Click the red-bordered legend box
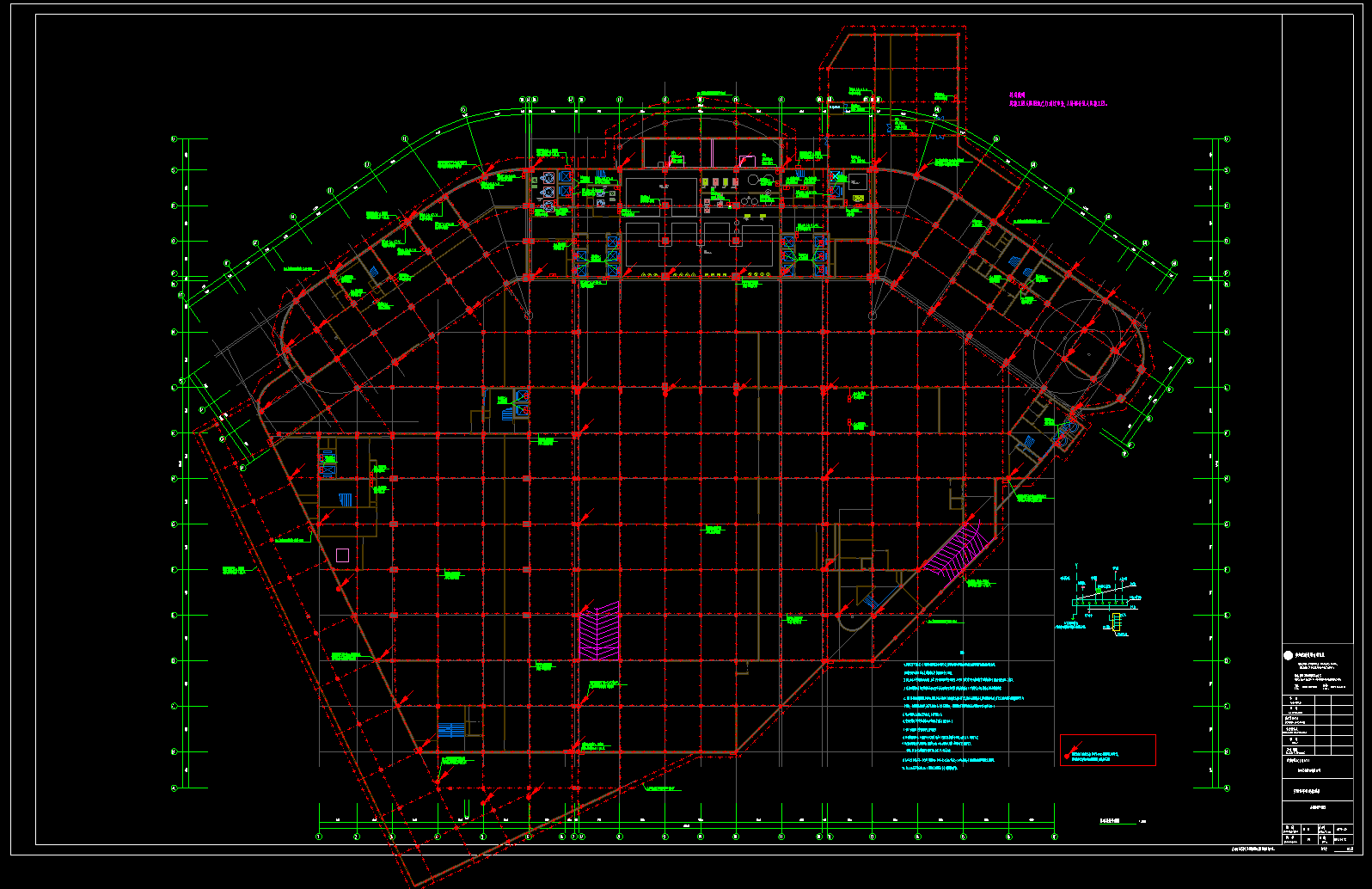The width and height of the screenshot is (1372, 889). 1107,750
